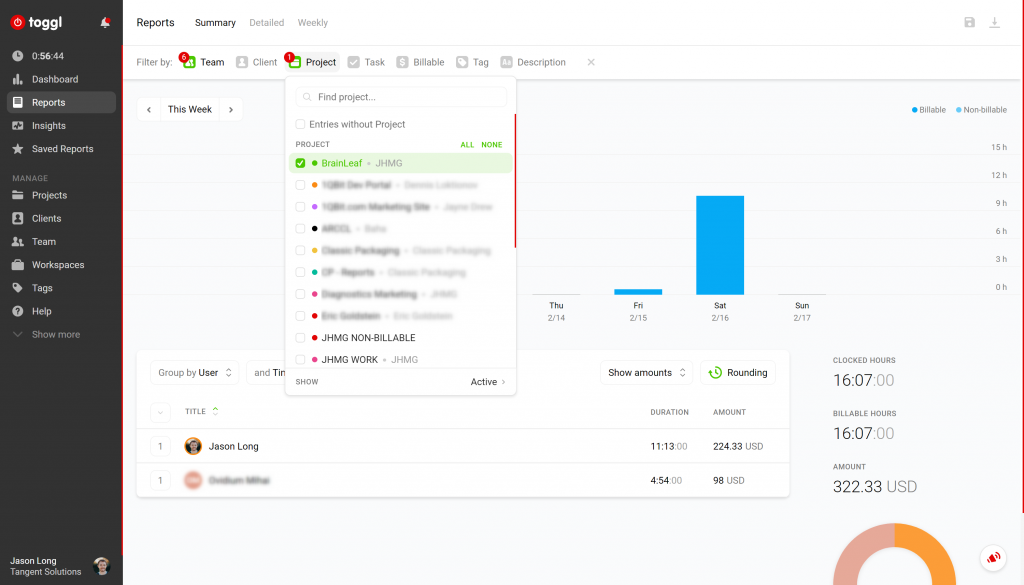Open the Team filter
The height and width of the screenshot is (585, 1024).
pyautogui.click(x=203, y=62)
